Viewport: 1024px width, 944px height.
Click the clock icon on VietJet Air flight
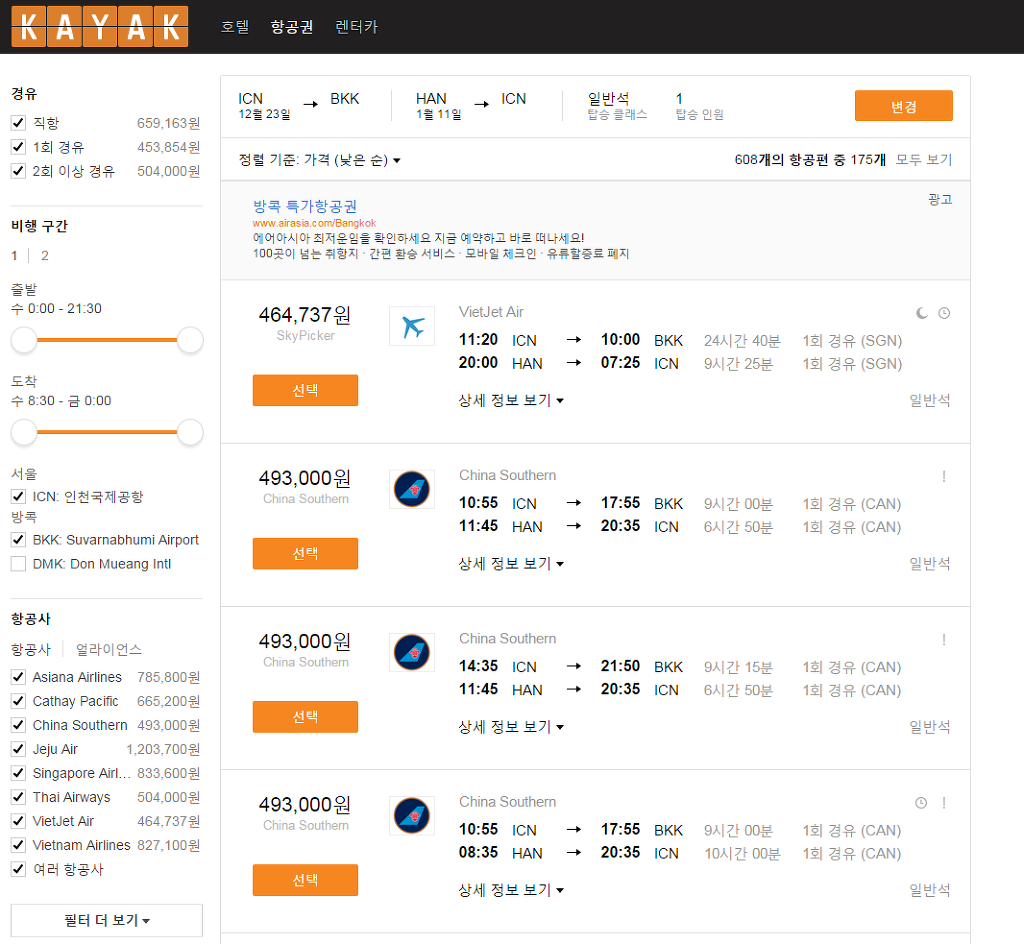[944, 313]
